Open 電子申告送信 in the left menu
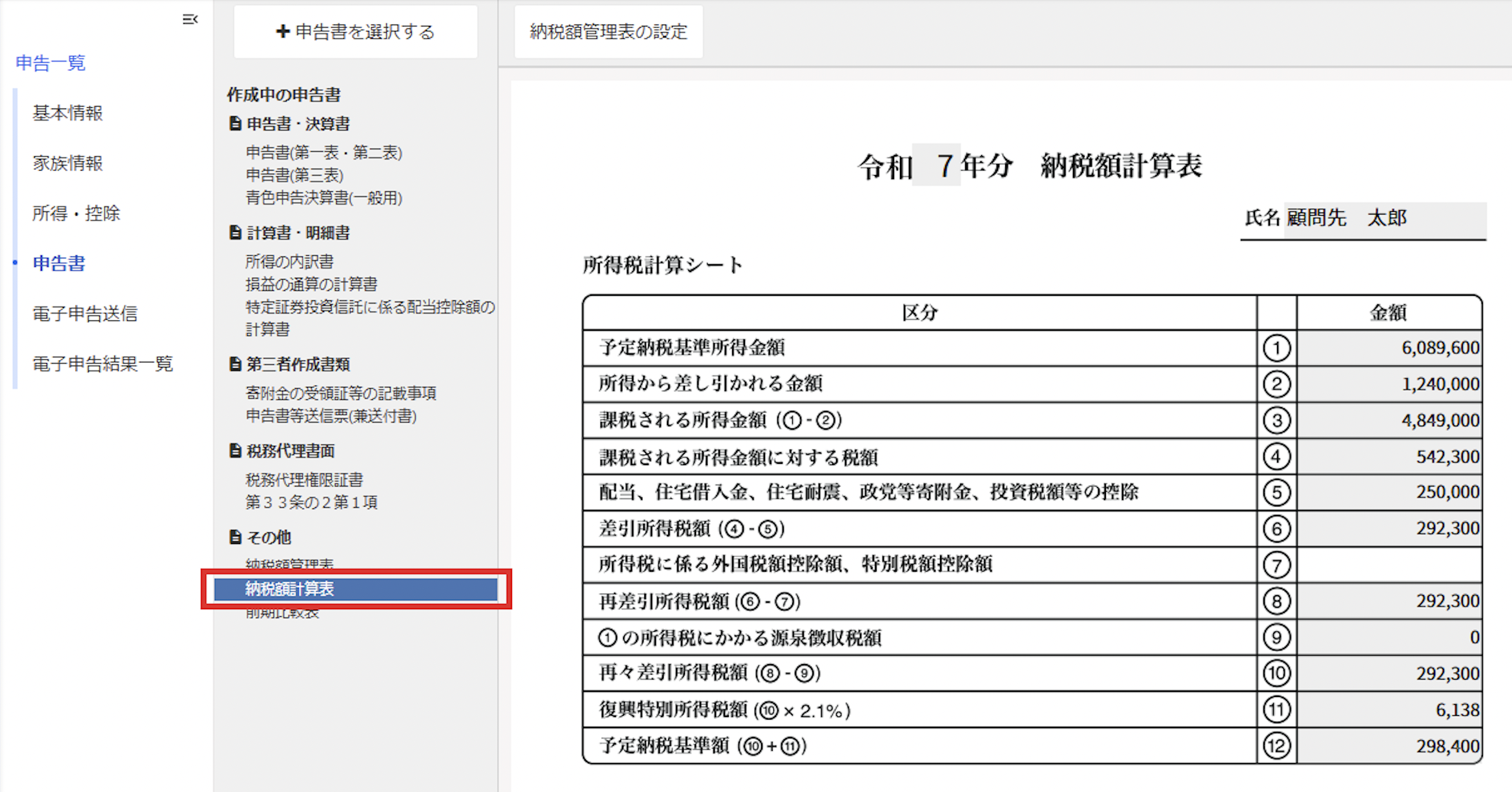This screenshot has height=792, width=1512. point(85,314)
